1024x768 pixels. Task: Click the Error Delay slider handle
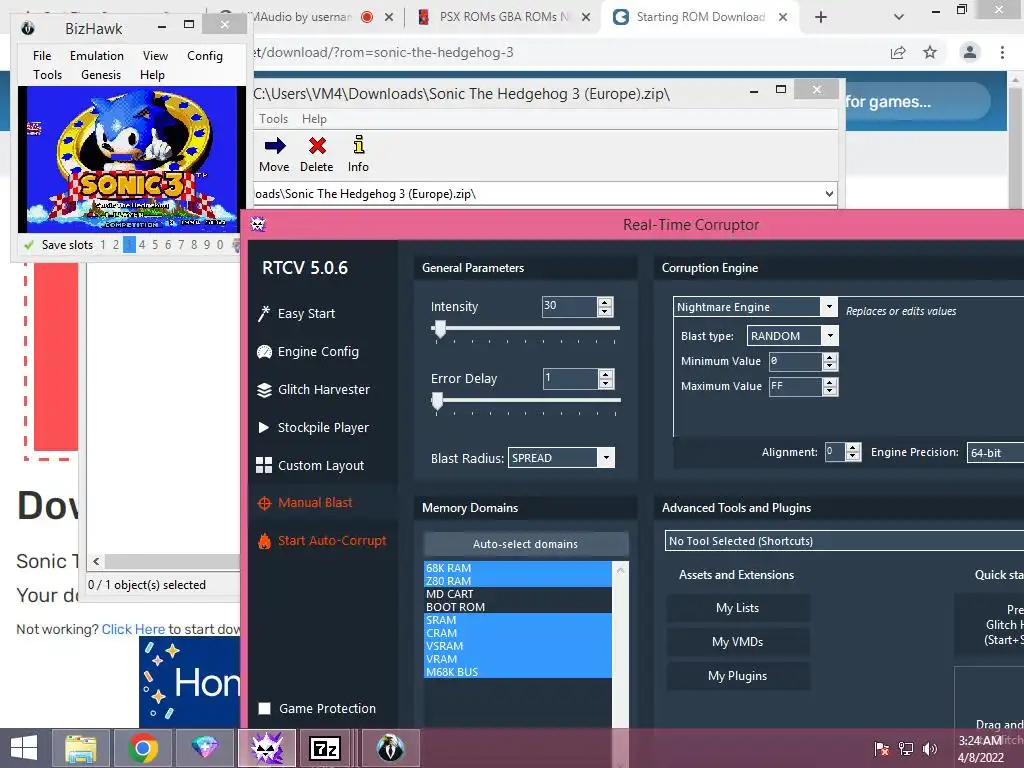click(x=438, y=401)
